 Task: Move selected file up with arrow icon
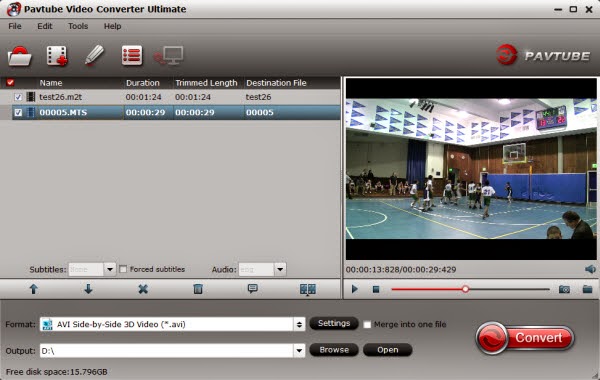point(34,289)
